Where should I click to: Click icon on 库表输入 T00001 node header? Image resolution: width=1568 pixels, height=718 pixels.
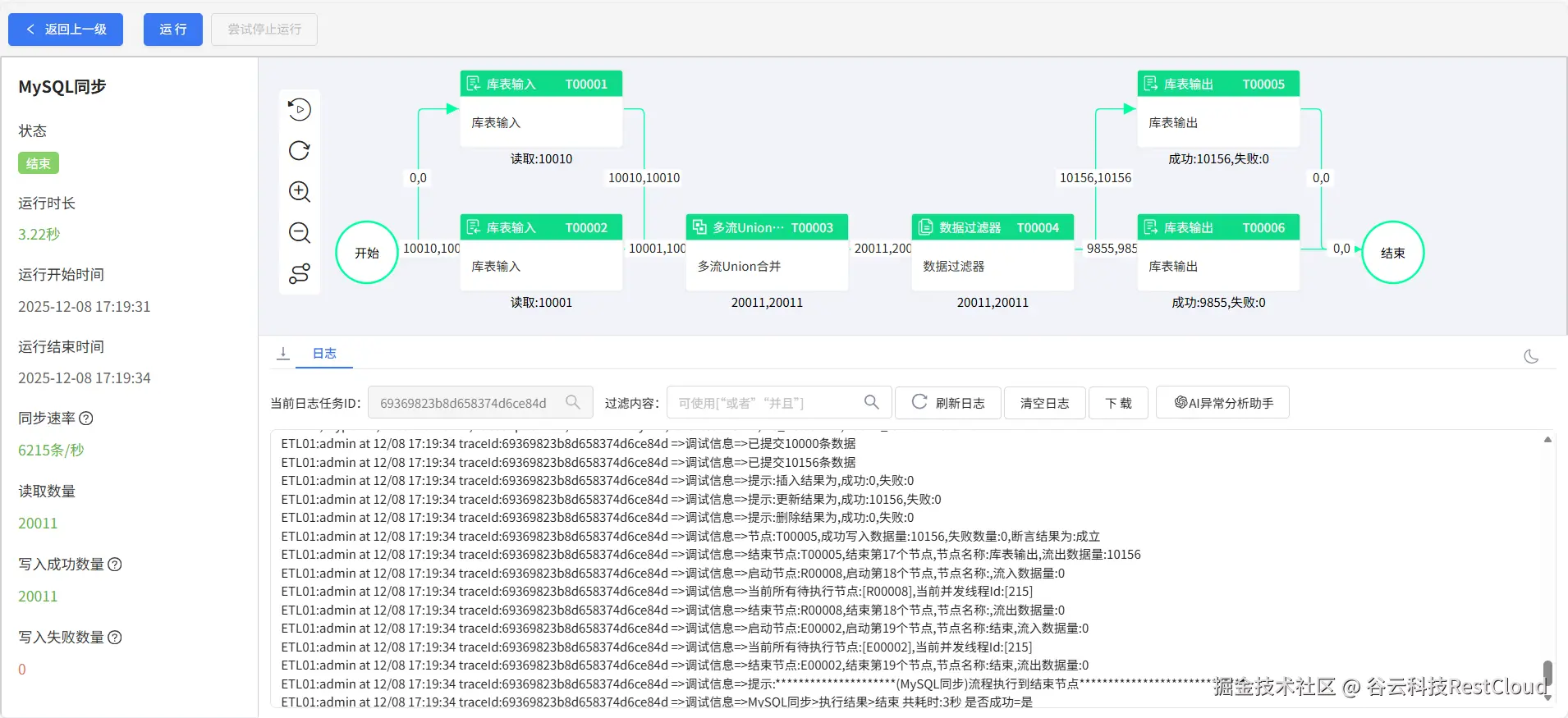tap(474, 84)
